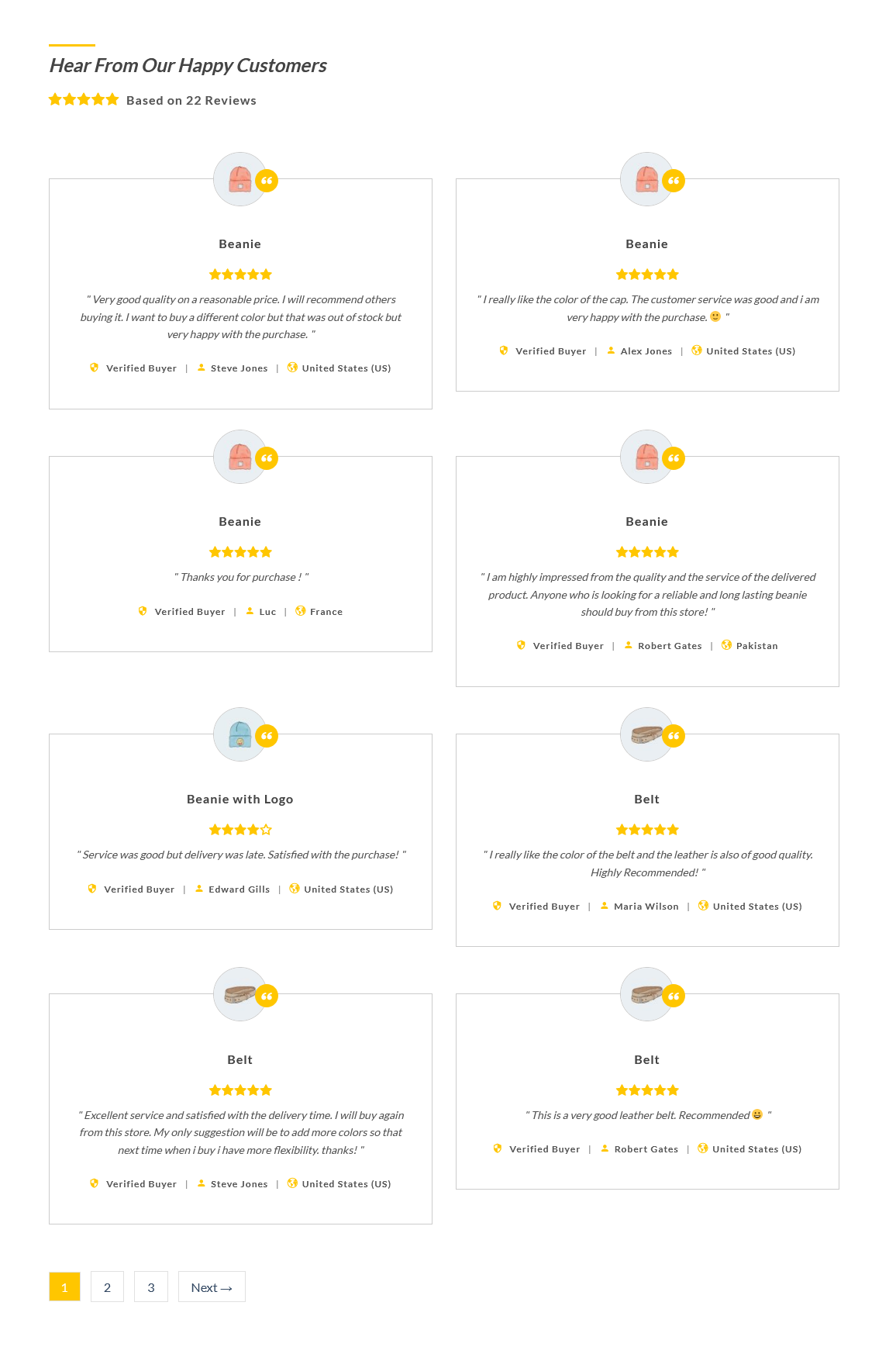Click the person icon beside Maria Wilson

605,906
